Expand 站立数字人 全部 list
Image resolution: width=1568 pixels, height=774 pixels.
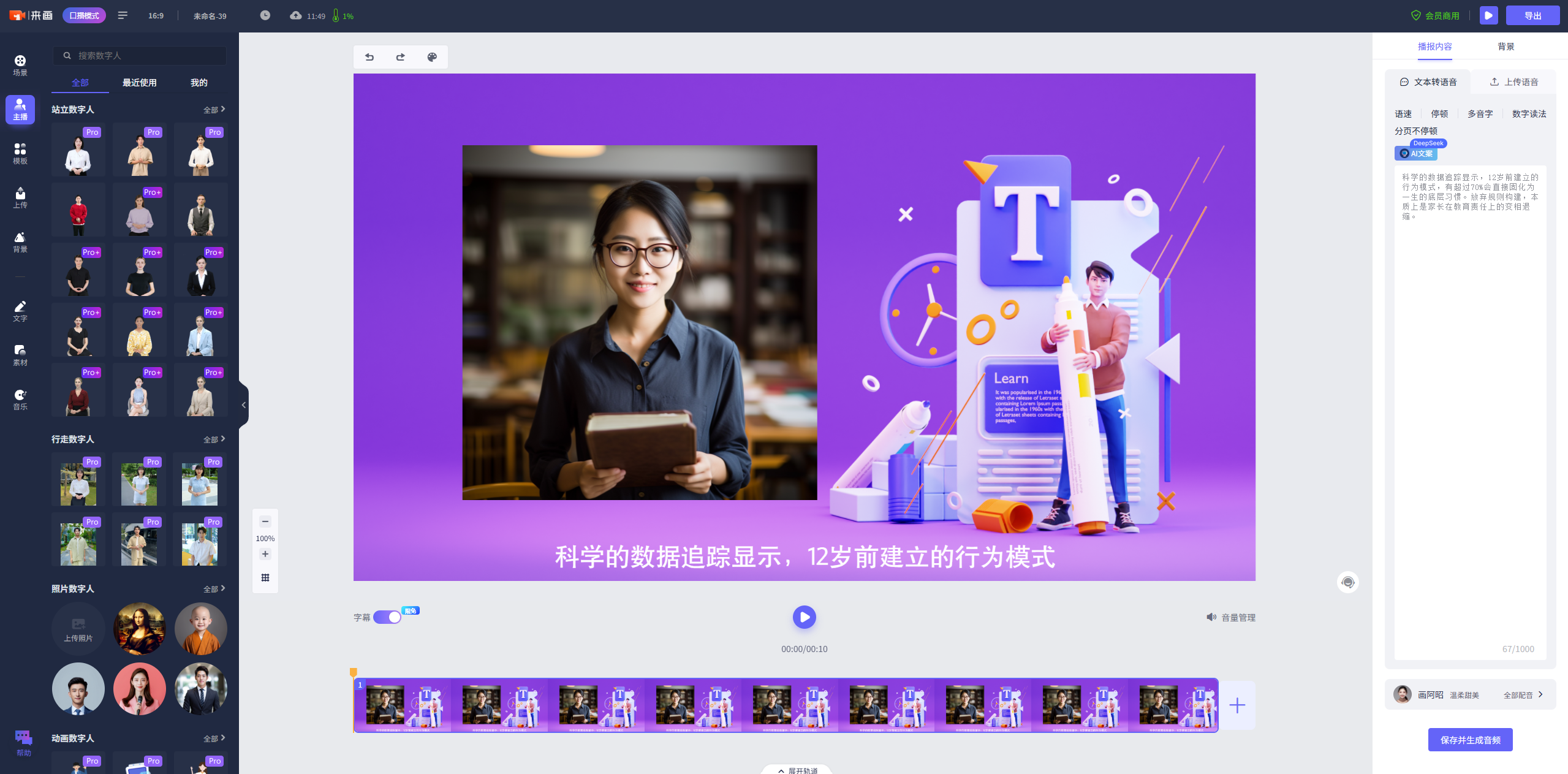[x=214, y=110]
